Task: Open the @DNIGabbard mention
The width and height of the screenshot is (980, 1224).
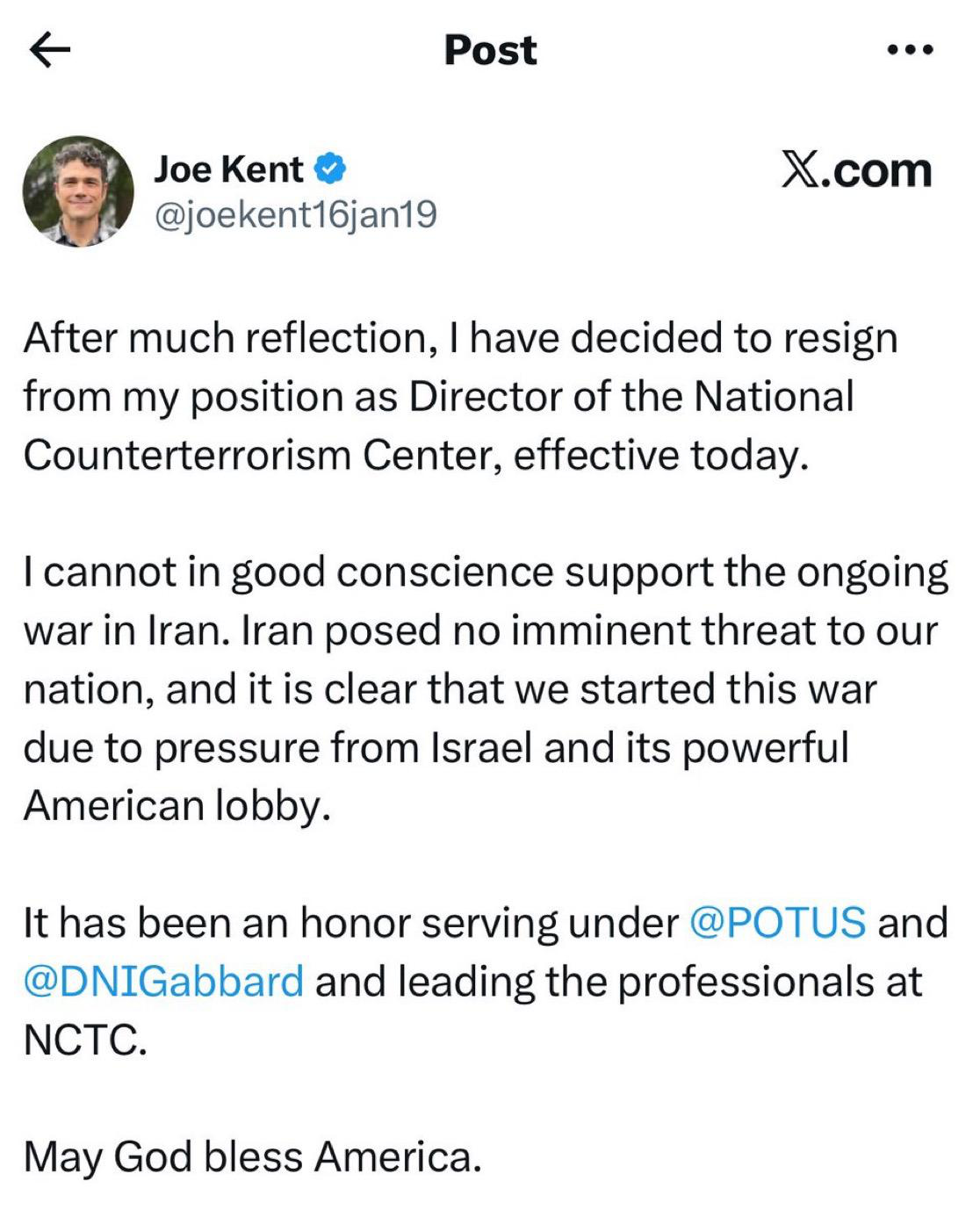Action: (x=164, y=981)
